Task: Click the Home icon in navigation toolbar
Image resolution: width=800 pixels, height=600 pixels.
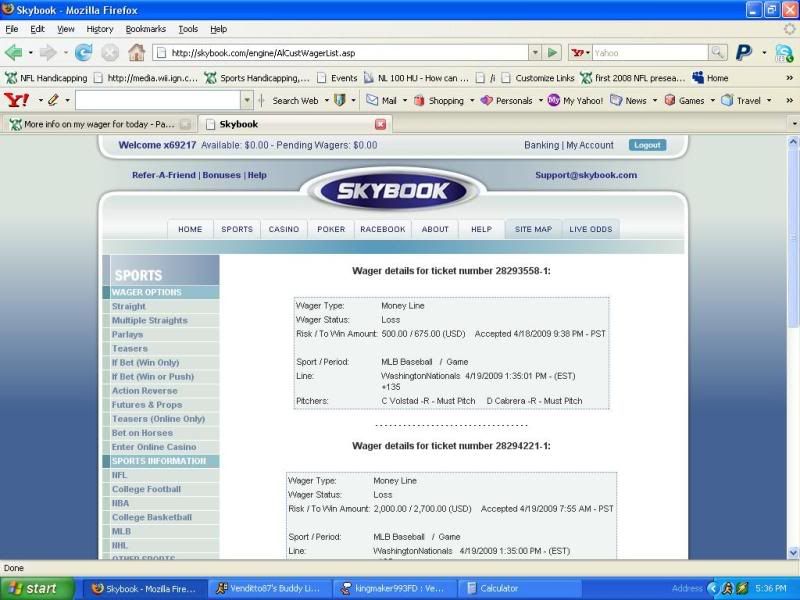Action: [136, 53]
